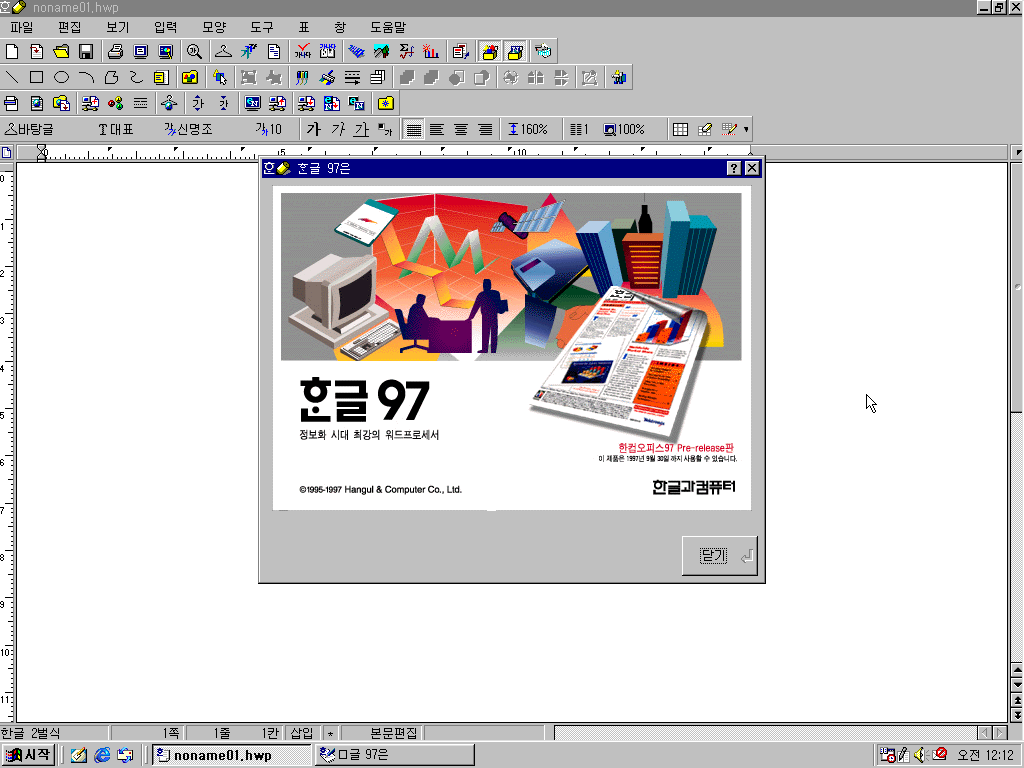The width and height of the screenshot is (1024, 768).
Task: Select the rectangle drawing tool
Action: [37, 78]
